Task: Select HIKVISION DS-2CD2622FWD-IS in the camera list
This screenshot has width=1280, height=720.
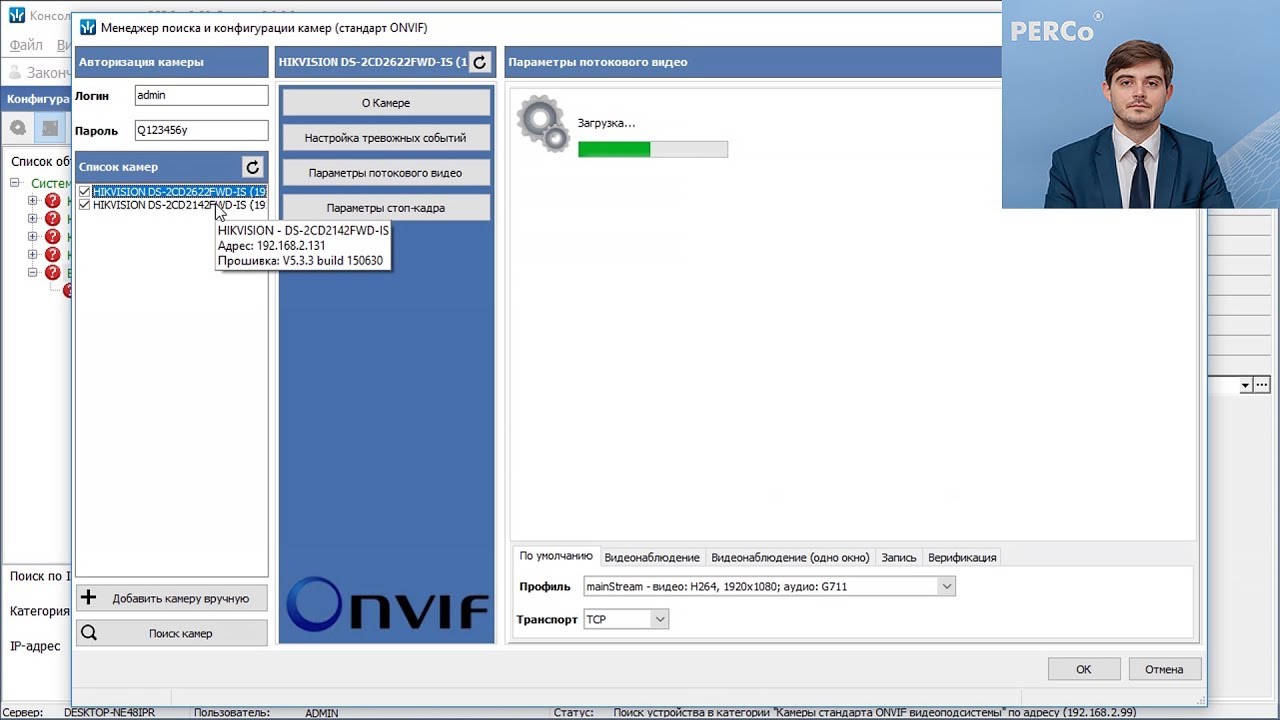Action: pos(179,192)
